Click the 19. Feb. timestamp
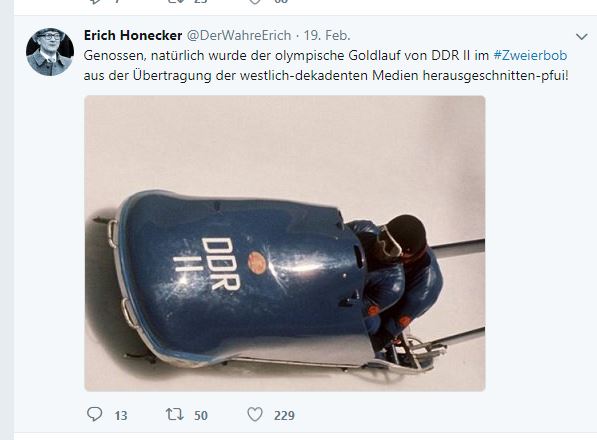 pos(327,35)
